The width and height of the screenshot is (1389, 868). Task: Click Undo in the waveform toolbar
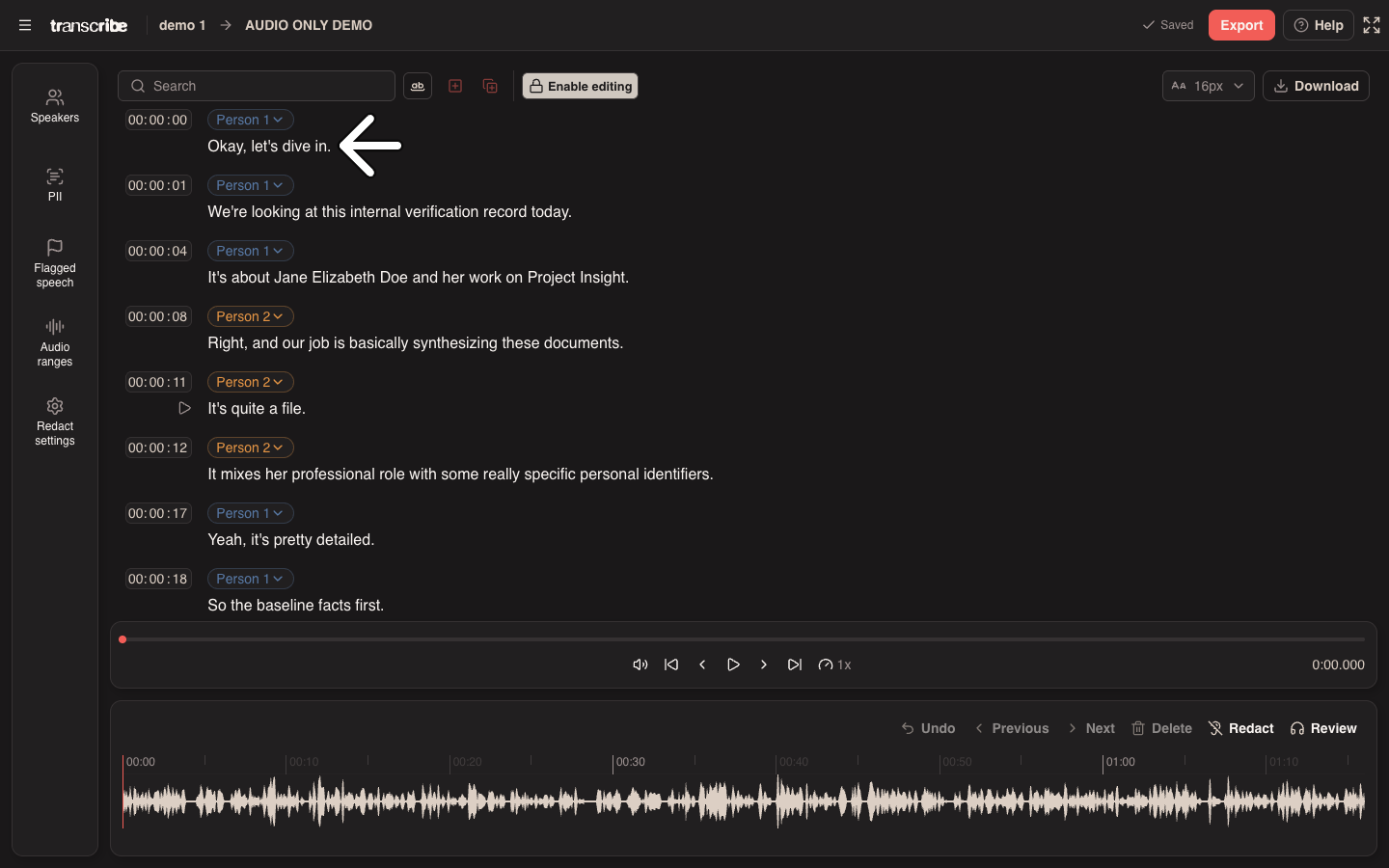928,728
